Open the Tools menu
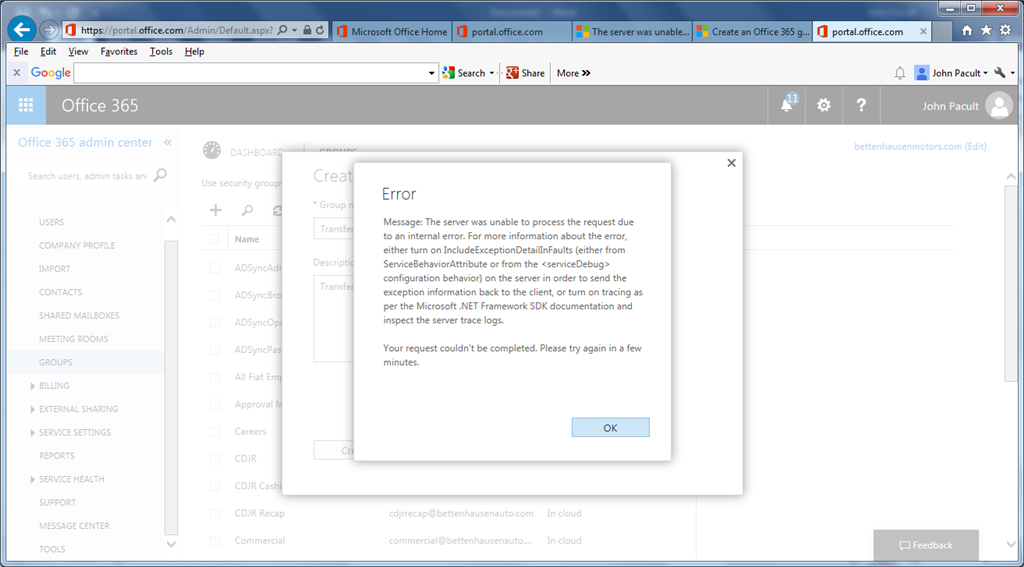The image size is (1024, 567). click(161, 52)
